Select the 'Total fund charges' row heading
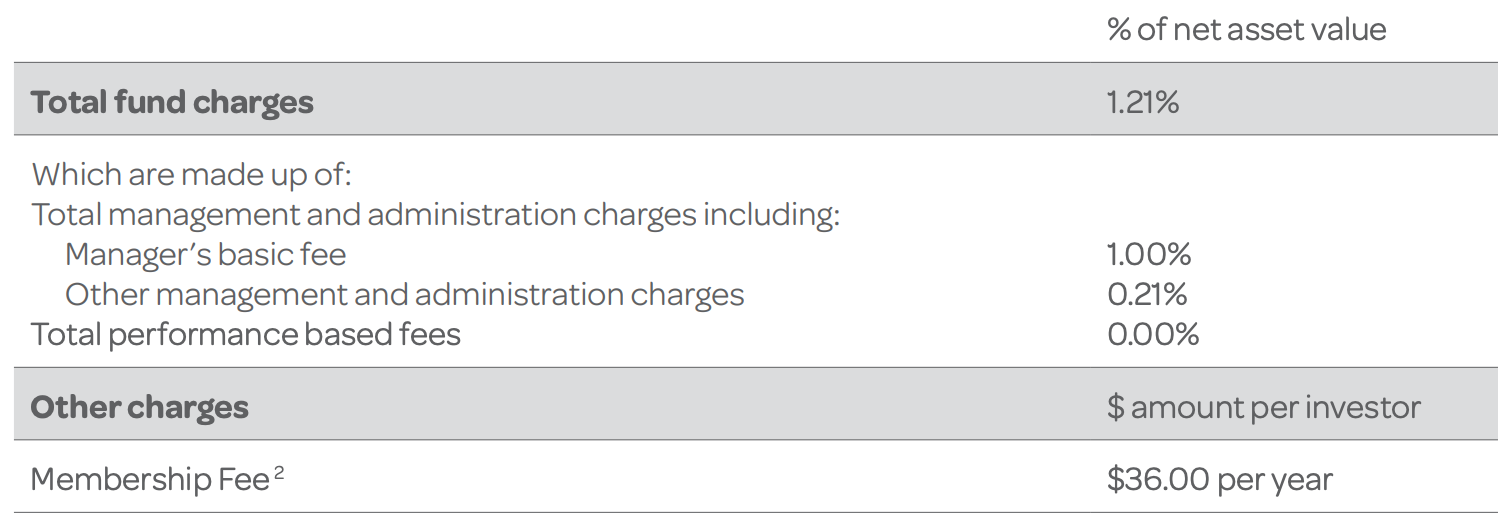This screenshot has height=532, width=1512. pyautogui.click(x=172, y=102)
